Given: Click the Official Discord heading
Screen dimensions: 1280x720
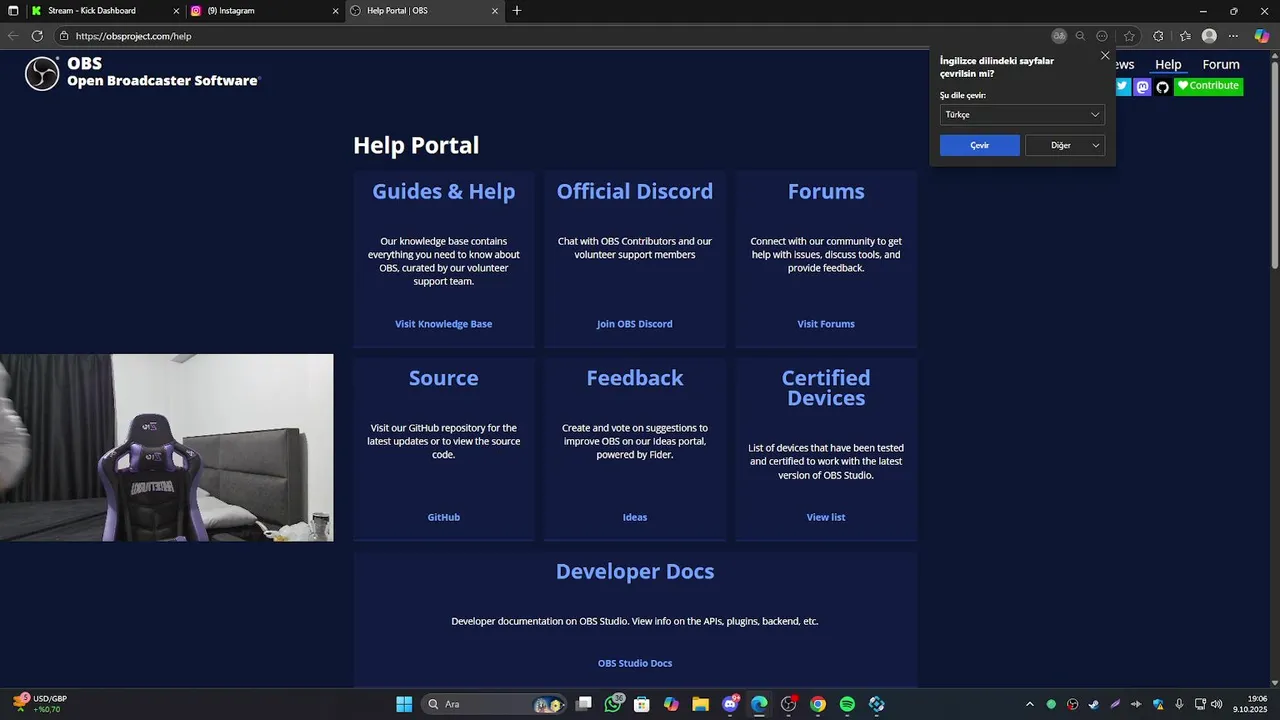Looking at the screenshot, I should point(635,191).
